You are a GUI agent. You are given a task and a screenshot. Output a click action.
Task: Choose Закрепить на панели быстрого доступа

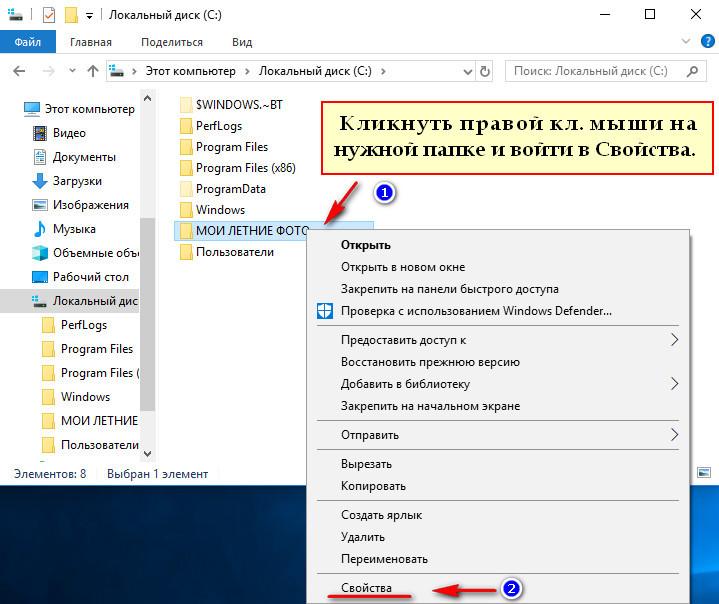[498, 289]
